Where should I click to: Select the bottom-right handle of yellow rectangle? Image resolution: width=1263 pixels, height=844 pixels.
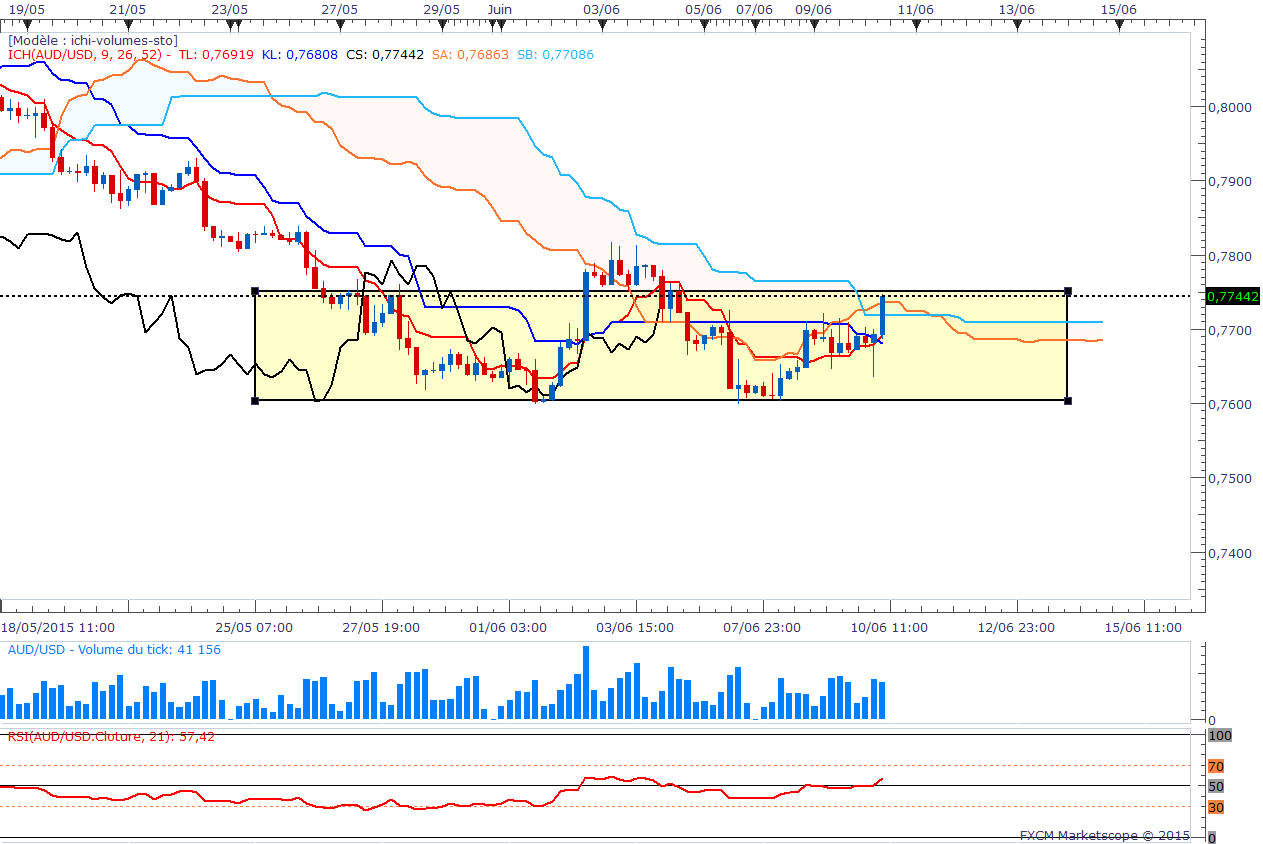[x=1068, y=401]
